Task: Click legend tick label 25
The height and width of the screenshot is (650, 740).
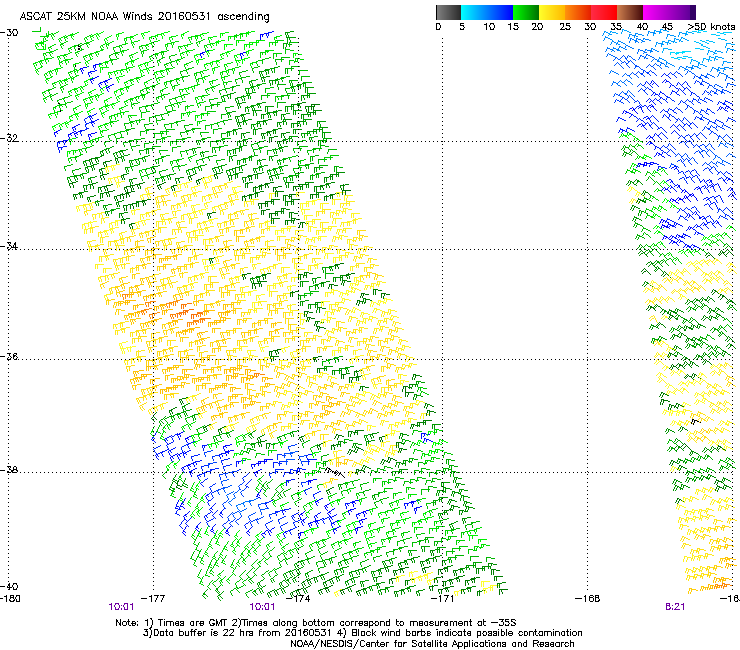Action: tap(565, 27)
